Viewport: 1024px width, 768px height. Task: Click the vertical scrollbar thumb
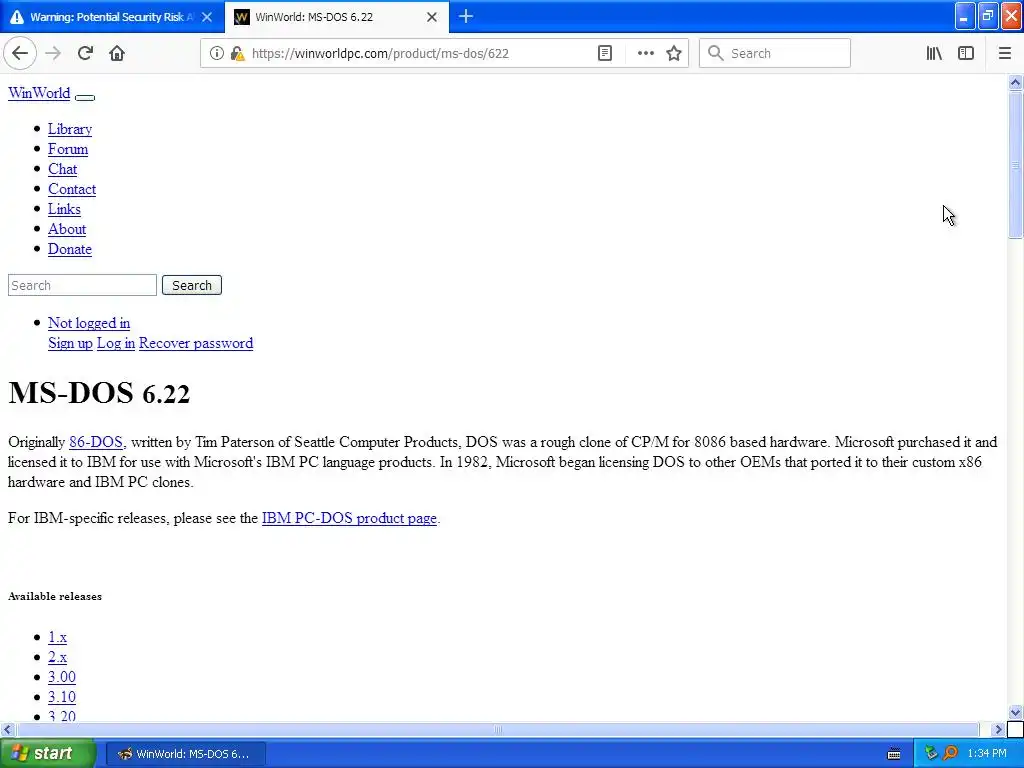[1015, 165]
